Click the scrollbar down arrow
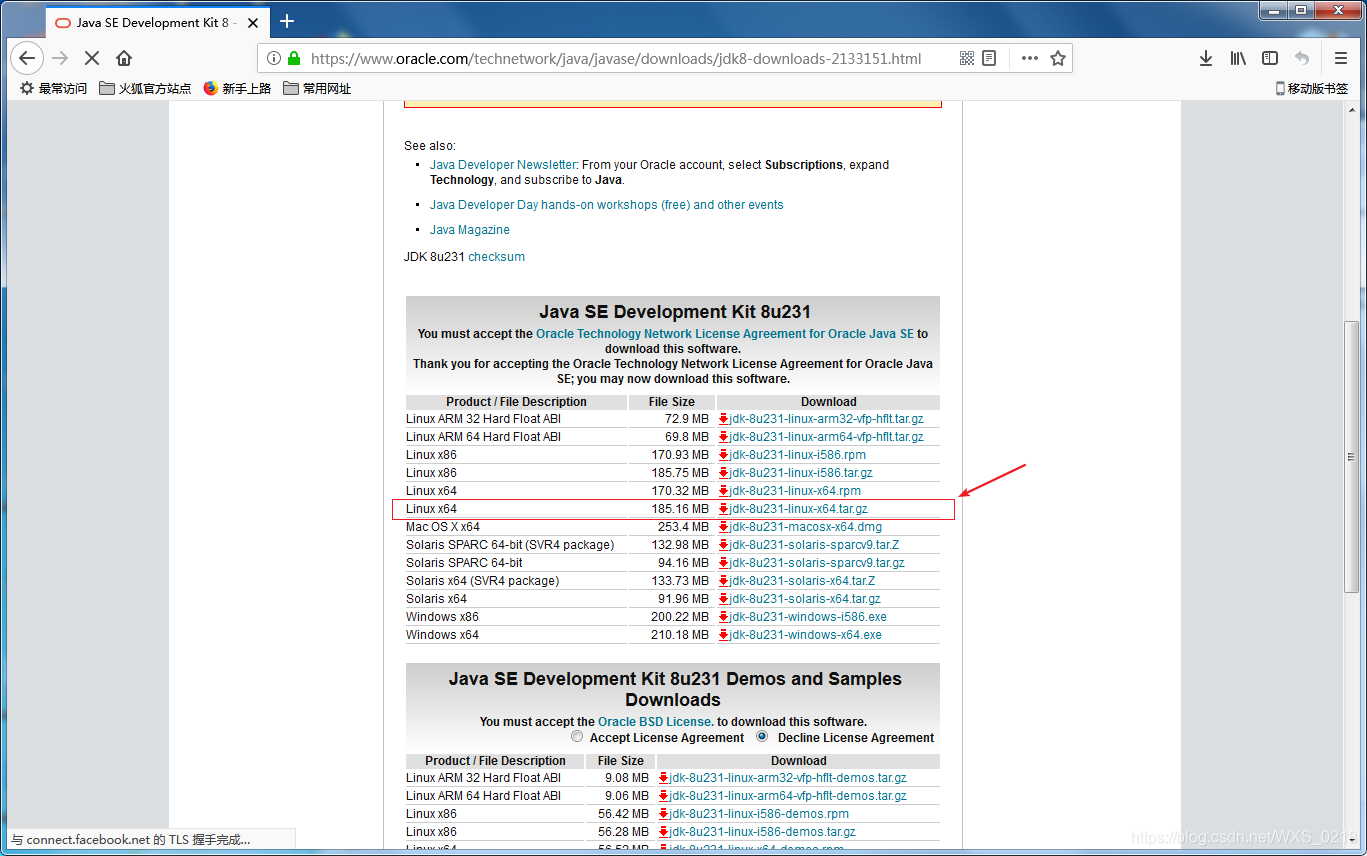This screenshot has height=856, width=1367. point(1352,840)
